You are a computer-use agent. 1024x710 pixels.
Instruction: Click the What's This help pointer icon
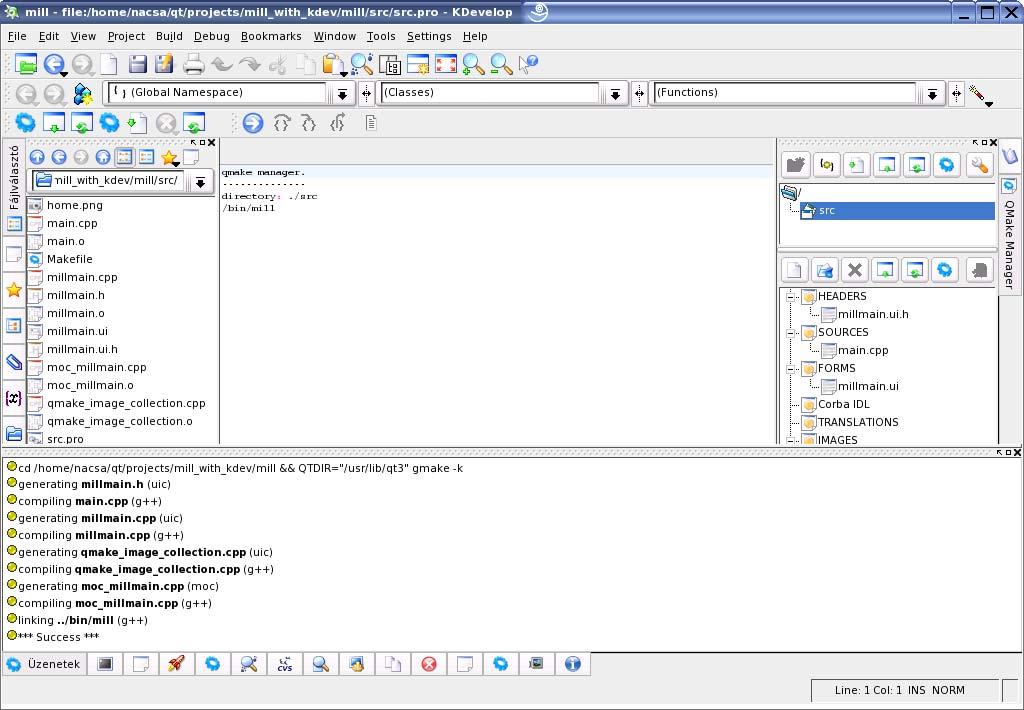tap(528, 64)
